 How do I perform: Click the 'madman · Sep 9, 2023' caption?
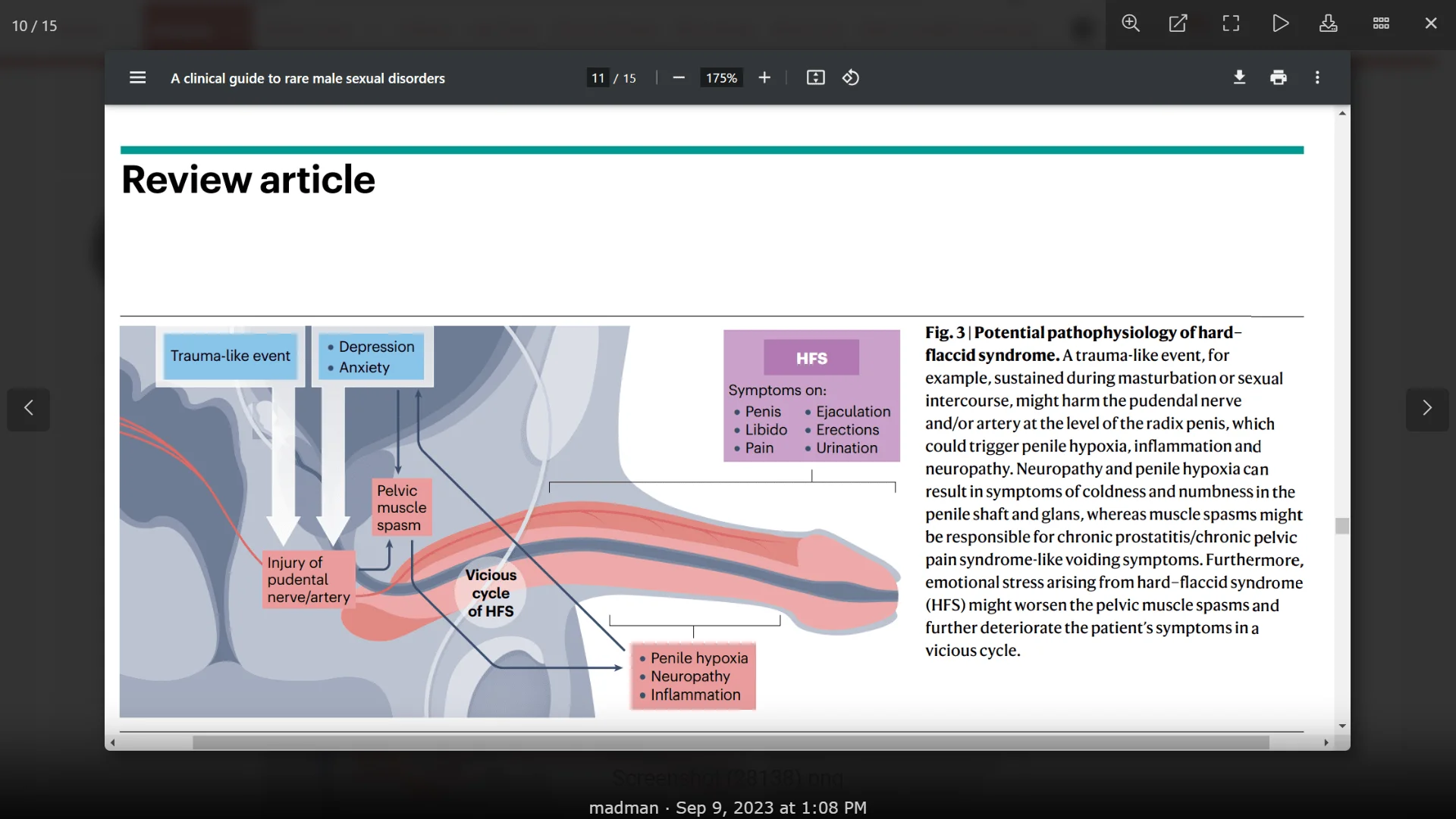728,808
